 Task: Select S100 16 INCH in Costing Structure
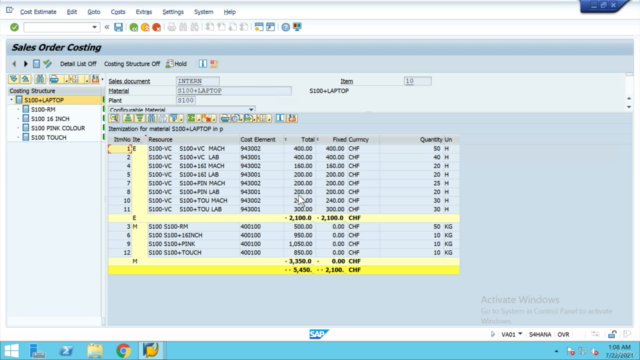(x=50, y=119)
